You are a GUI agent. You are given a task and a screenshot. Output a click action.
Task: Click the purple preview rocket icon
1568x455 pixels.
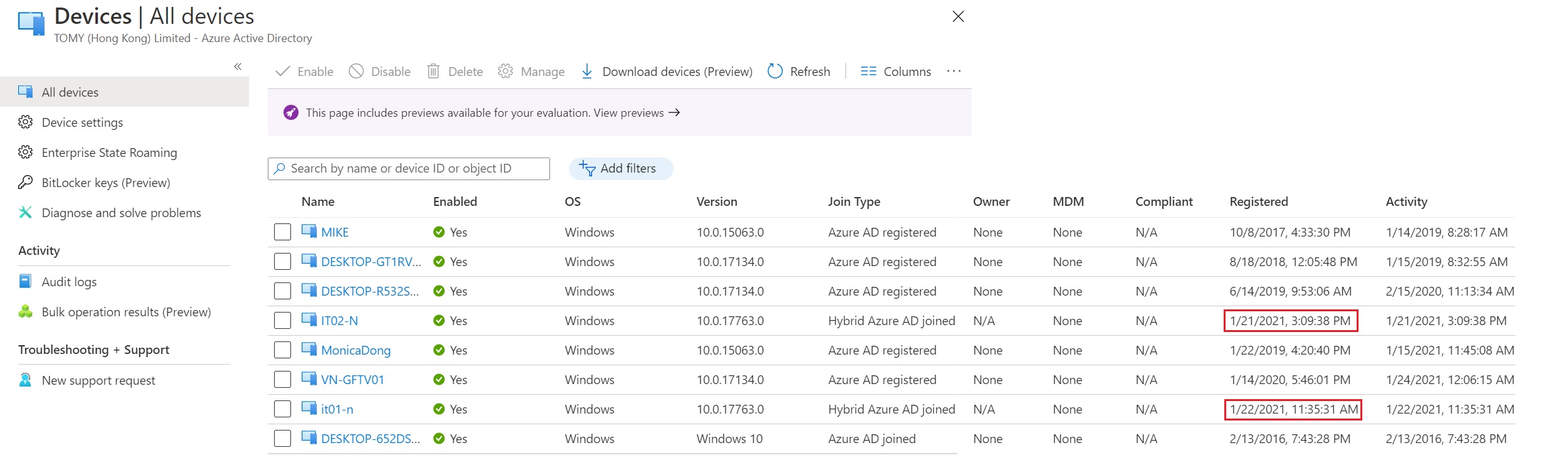[291, 112]
